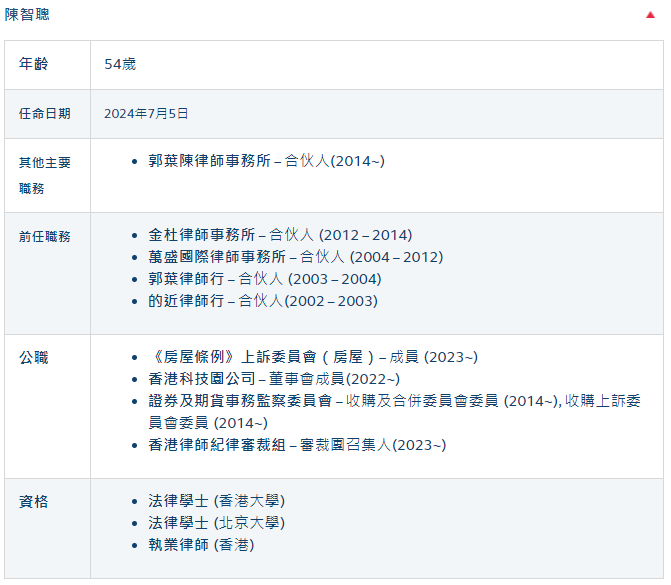Image resolution: width=671 pixels, height=585 pixels.
Task: Select 郭葉律師行 – 合伙人 (2003–2004) entry
Action: pyautogui.click(x=264, y=279)
